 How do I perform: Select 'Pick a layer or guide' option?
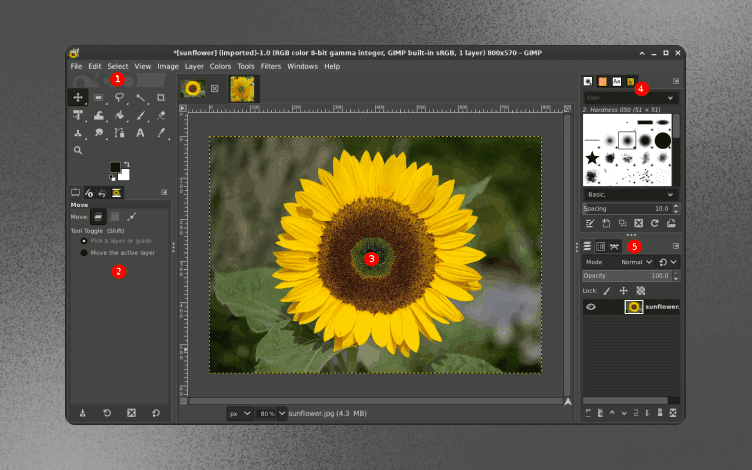[x=84, y=241]
